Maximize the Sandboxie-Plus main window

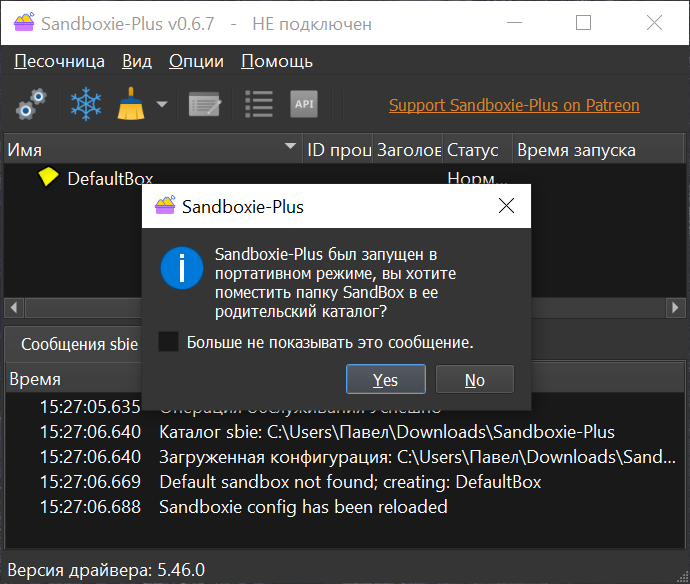tap(583, 22)
